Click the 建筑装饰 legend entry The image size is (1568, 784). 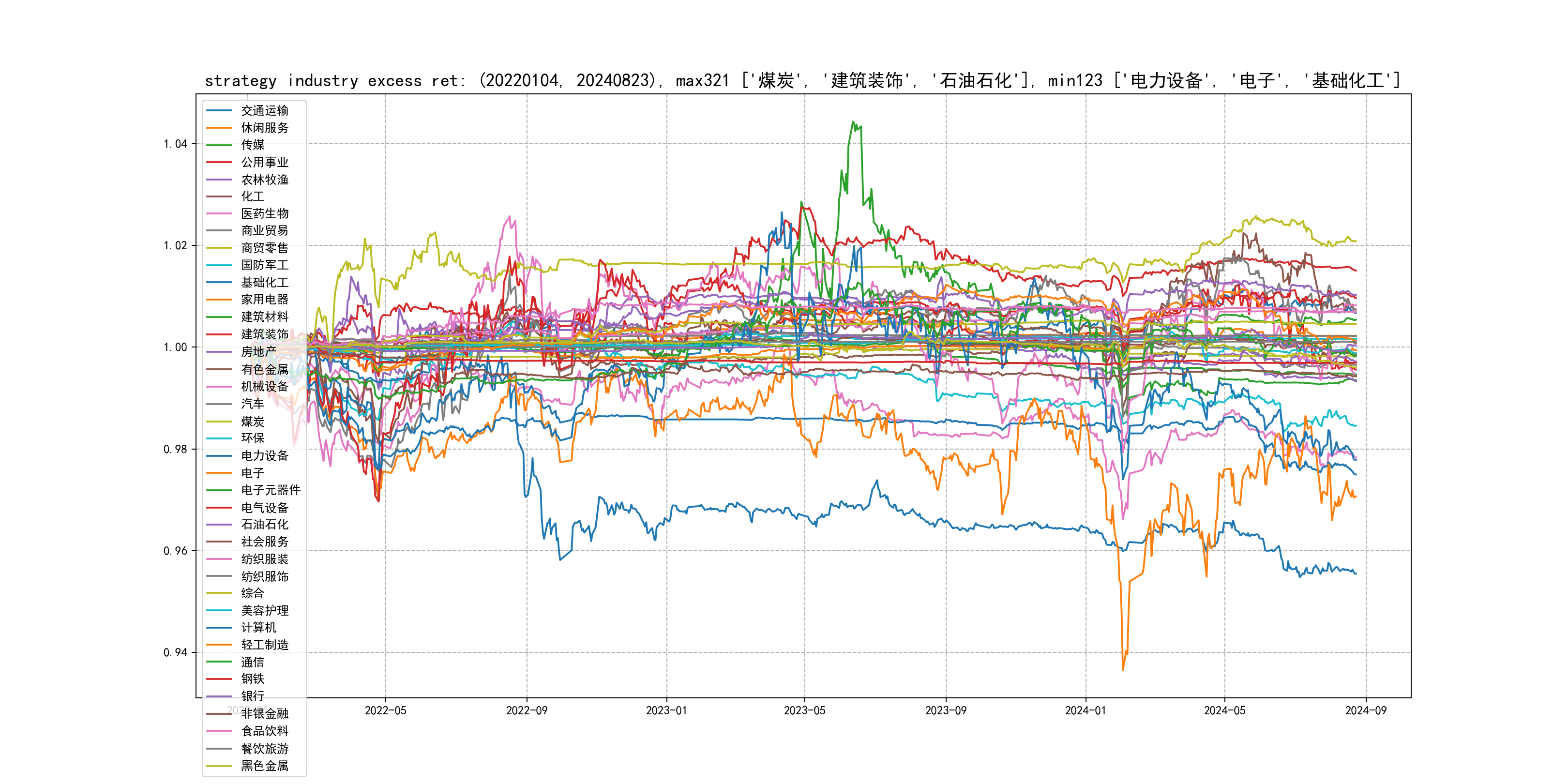(x=264, y=334)
